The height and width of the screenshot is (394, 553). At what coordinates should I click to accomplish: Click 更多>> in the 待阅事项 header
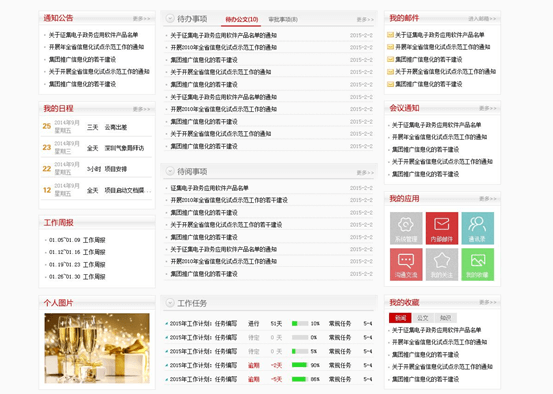365,172
